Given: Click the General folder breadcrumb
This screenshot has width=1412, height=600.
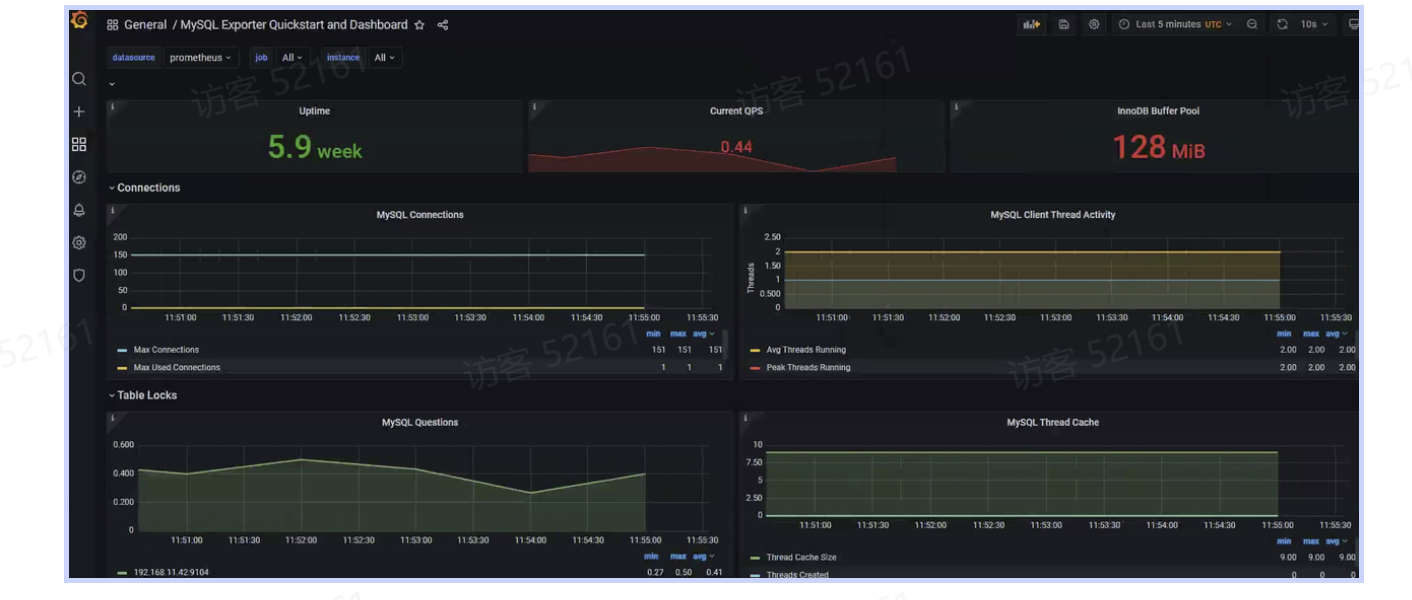Looking at the screenshot, I should [145, 25].
